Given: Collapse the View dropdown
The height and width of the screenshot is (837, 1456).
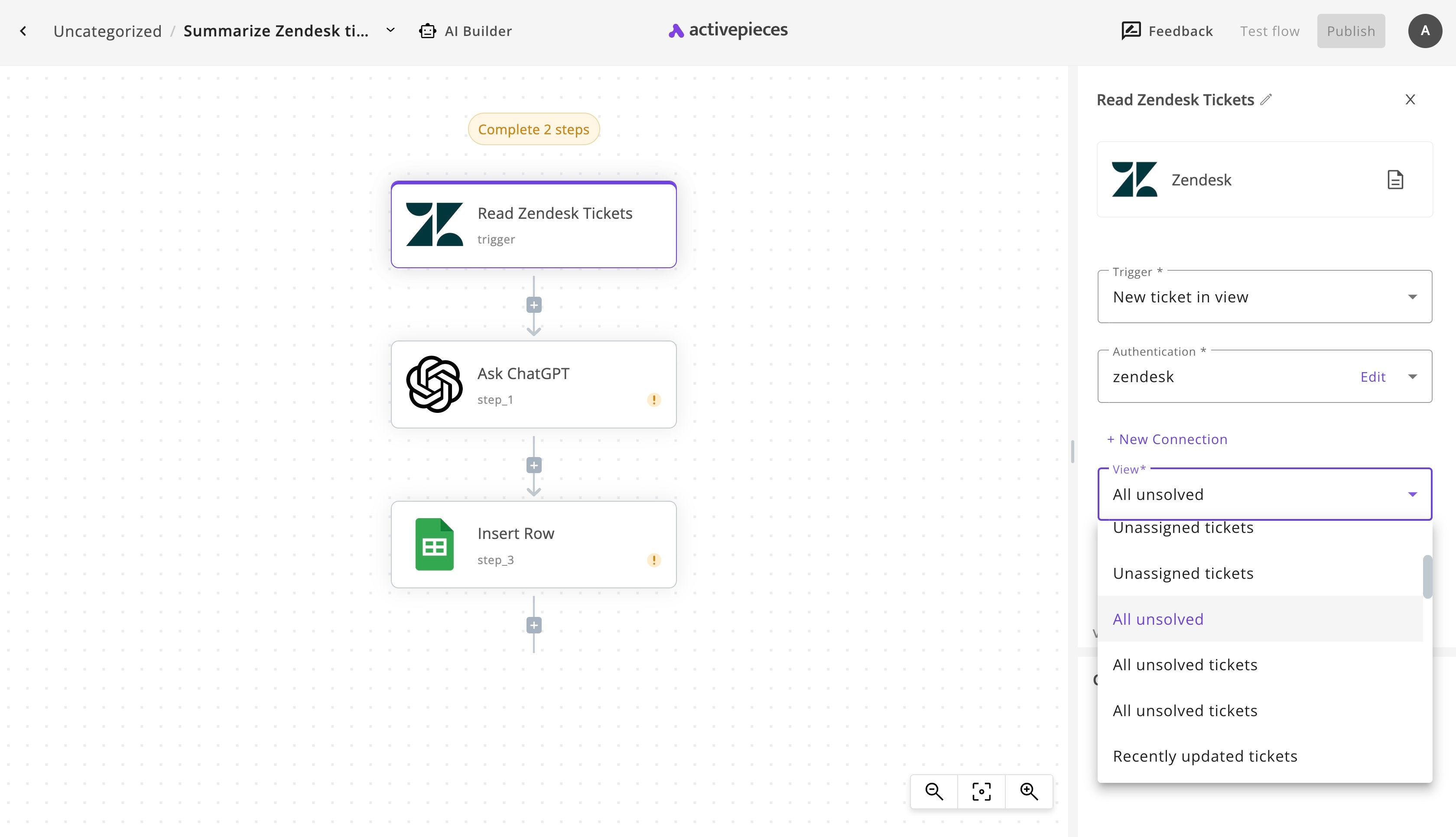Looking at the screenshot, I should 1412,494.
